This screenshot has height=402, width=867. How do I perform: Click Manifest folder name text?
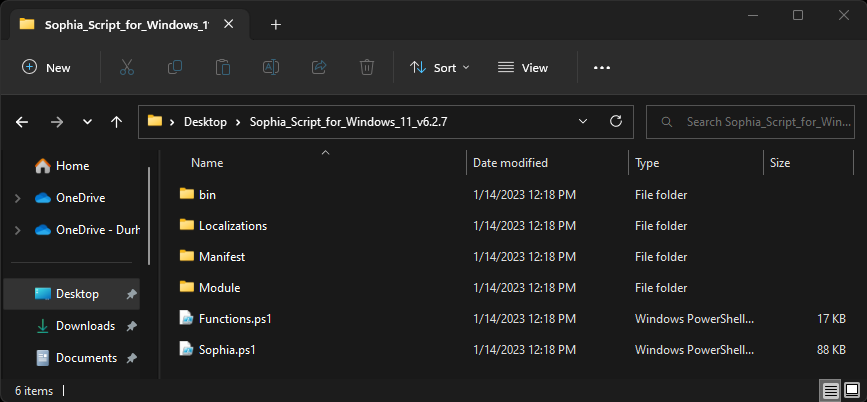point(222,257)
